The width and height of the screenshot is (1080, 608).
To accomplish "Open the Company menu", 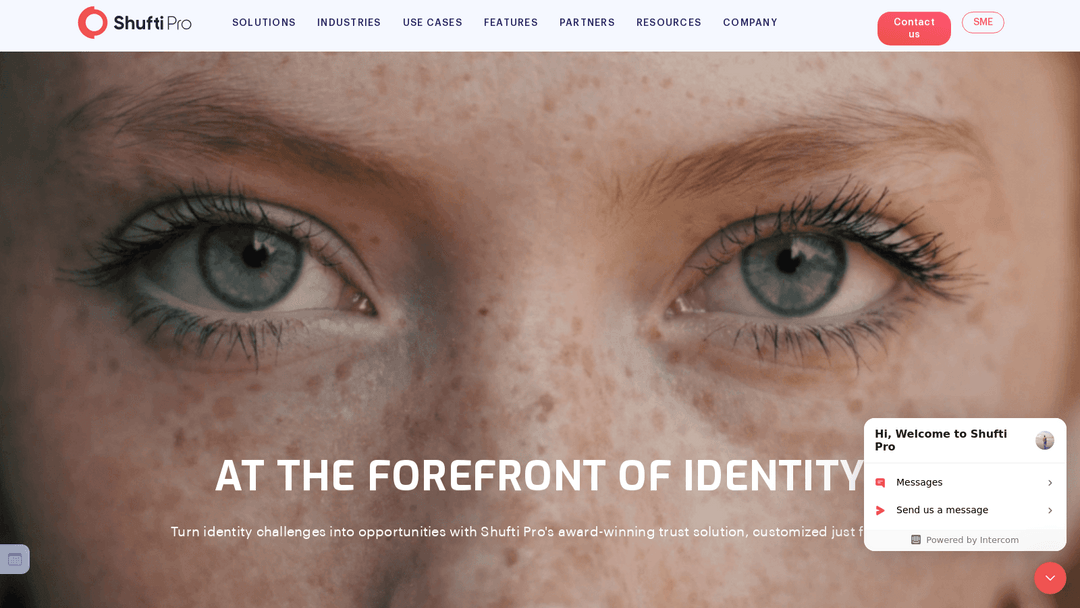I will click(750, 23).
